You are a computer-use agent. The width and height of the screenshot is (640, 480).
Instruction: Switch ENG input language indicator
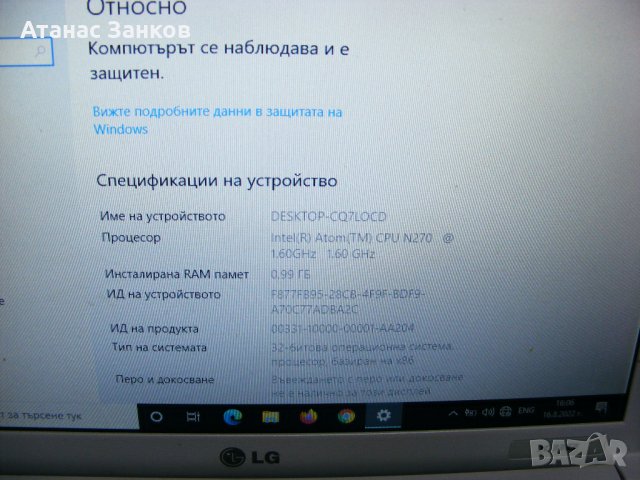[x=526, y=410]
